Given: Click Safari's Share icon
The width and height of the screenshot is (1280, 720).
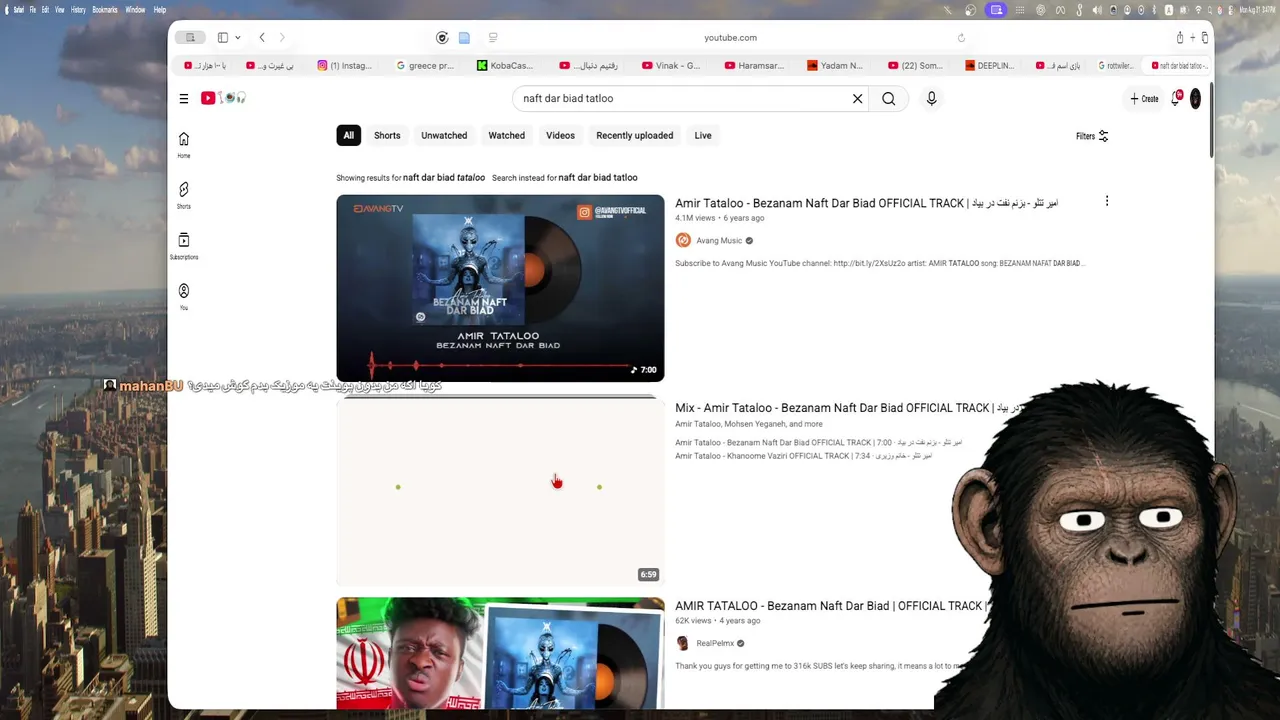Looking at the screenshot, I should click(1180, 38).
